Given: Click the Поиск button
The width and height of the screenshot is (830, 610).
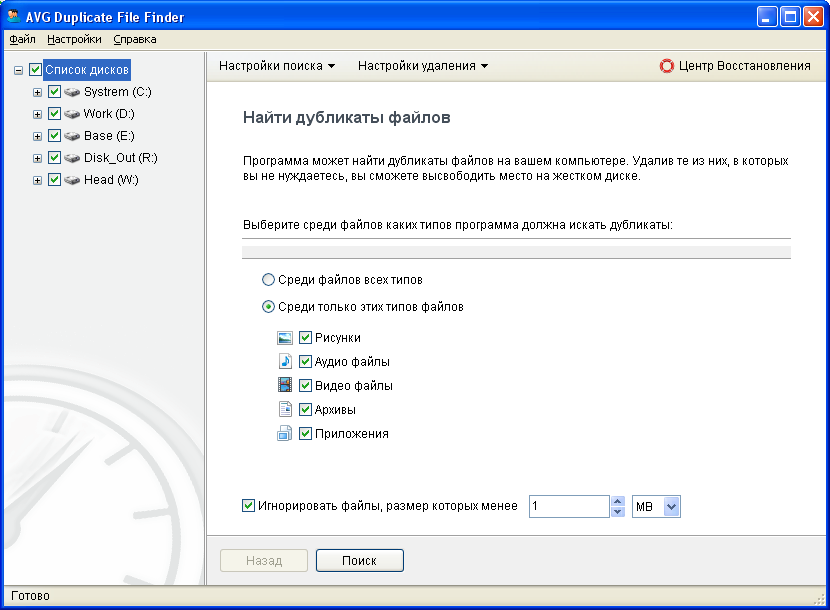Looking at the screenshot, I should pos(359,560).
